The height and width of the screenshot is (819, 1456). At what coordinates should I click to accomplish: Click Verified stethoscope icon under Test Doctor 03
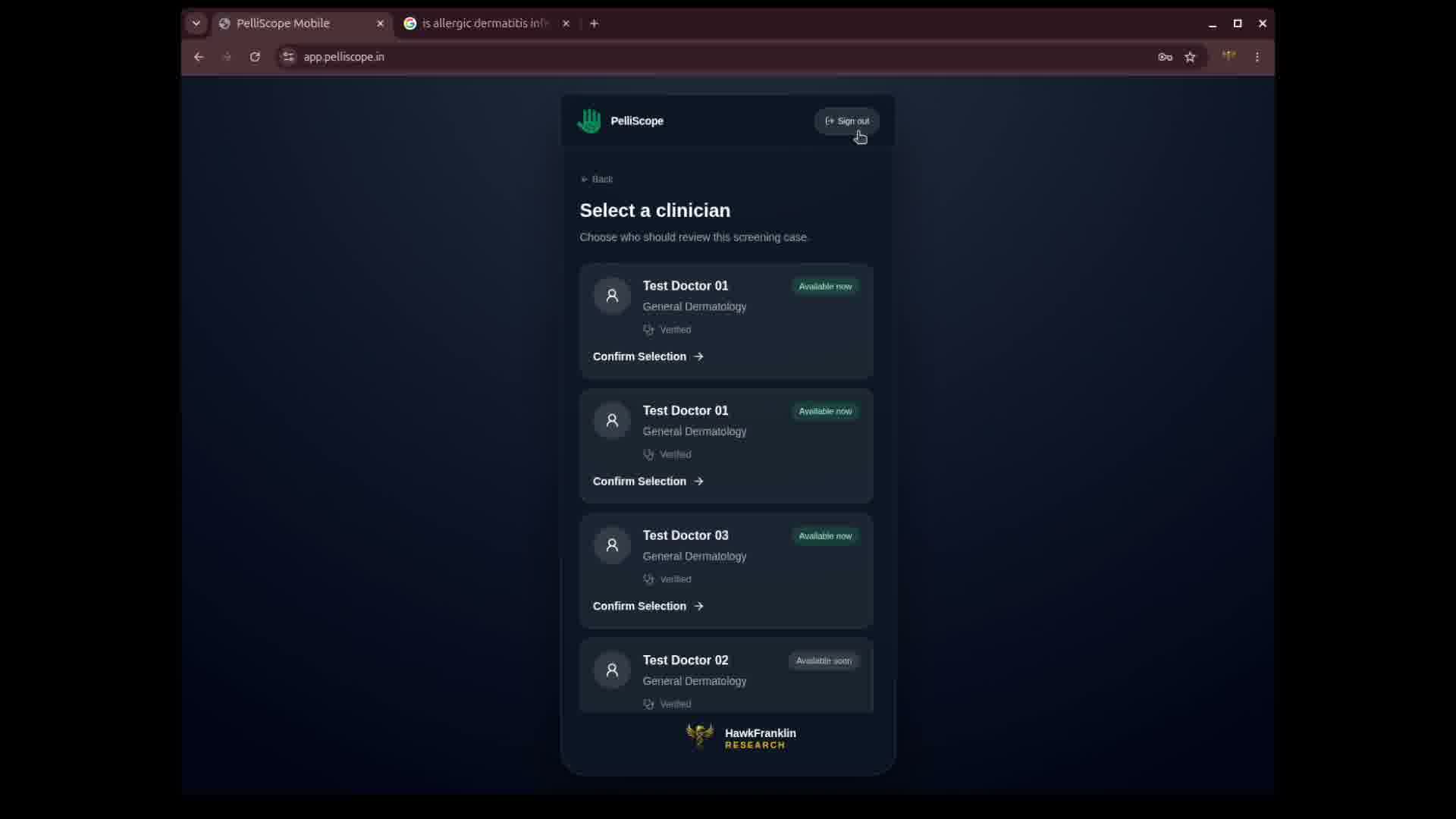pos(648,579)
